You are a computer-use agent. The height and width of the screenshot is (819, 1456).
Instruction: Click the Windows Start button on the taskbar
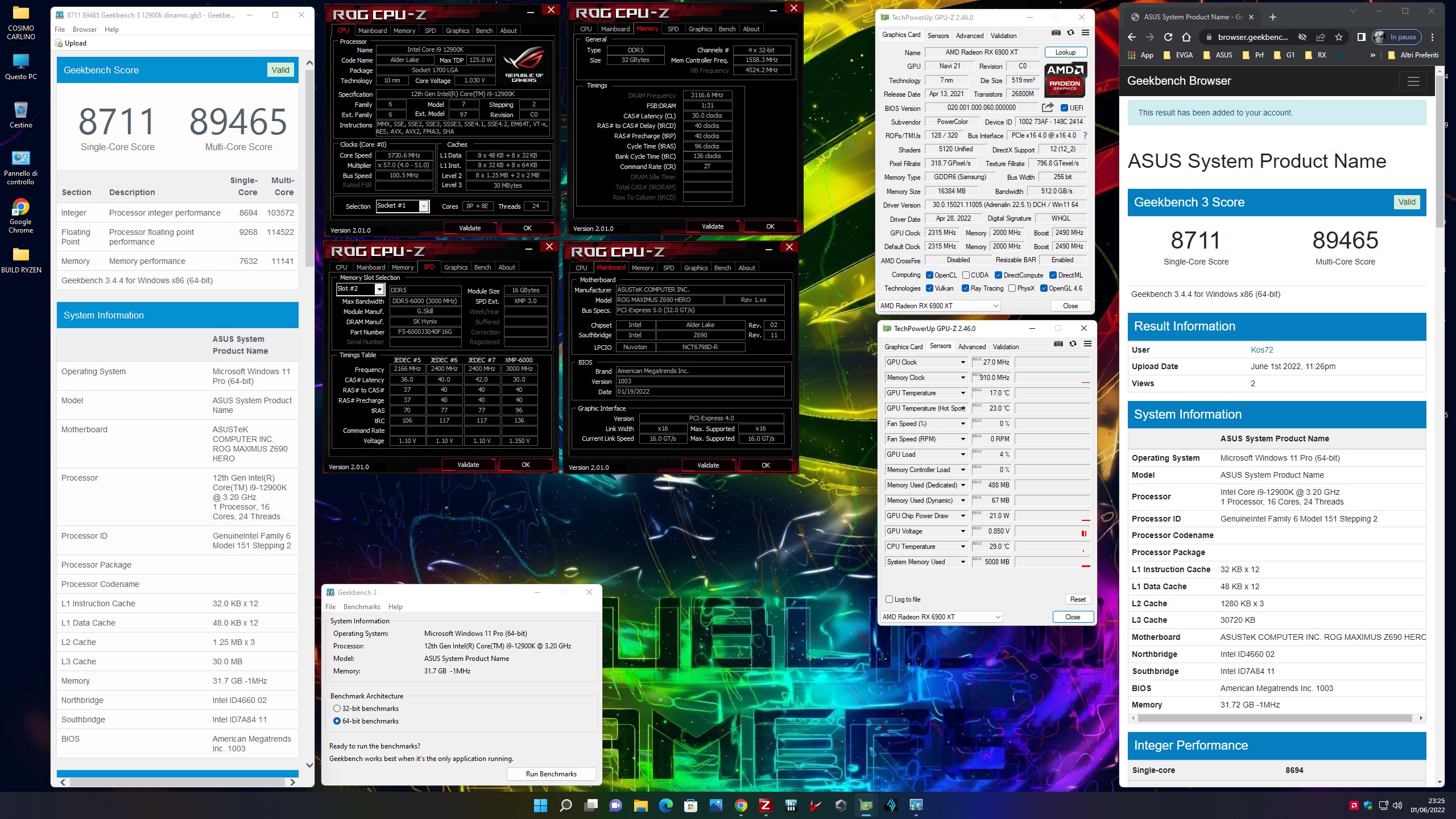point(540,805)
